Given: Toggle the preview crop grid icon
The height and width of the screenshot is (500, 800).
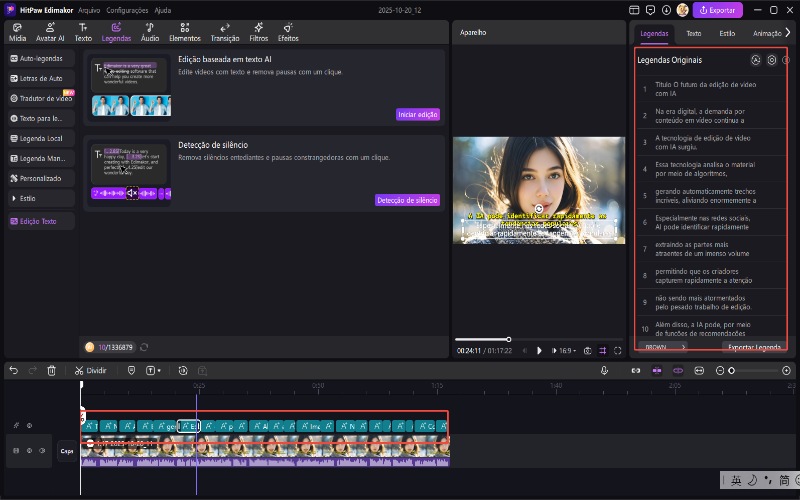Looking at the screenshot, I should coord(603,351).
